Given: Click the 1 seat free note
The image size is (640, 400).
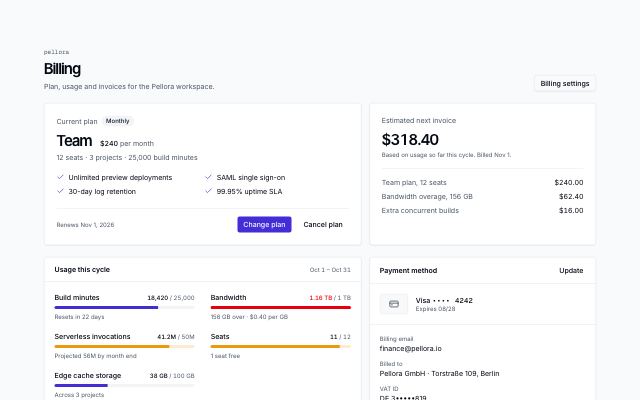Looking at the screenshot, I should click(225, 356).
